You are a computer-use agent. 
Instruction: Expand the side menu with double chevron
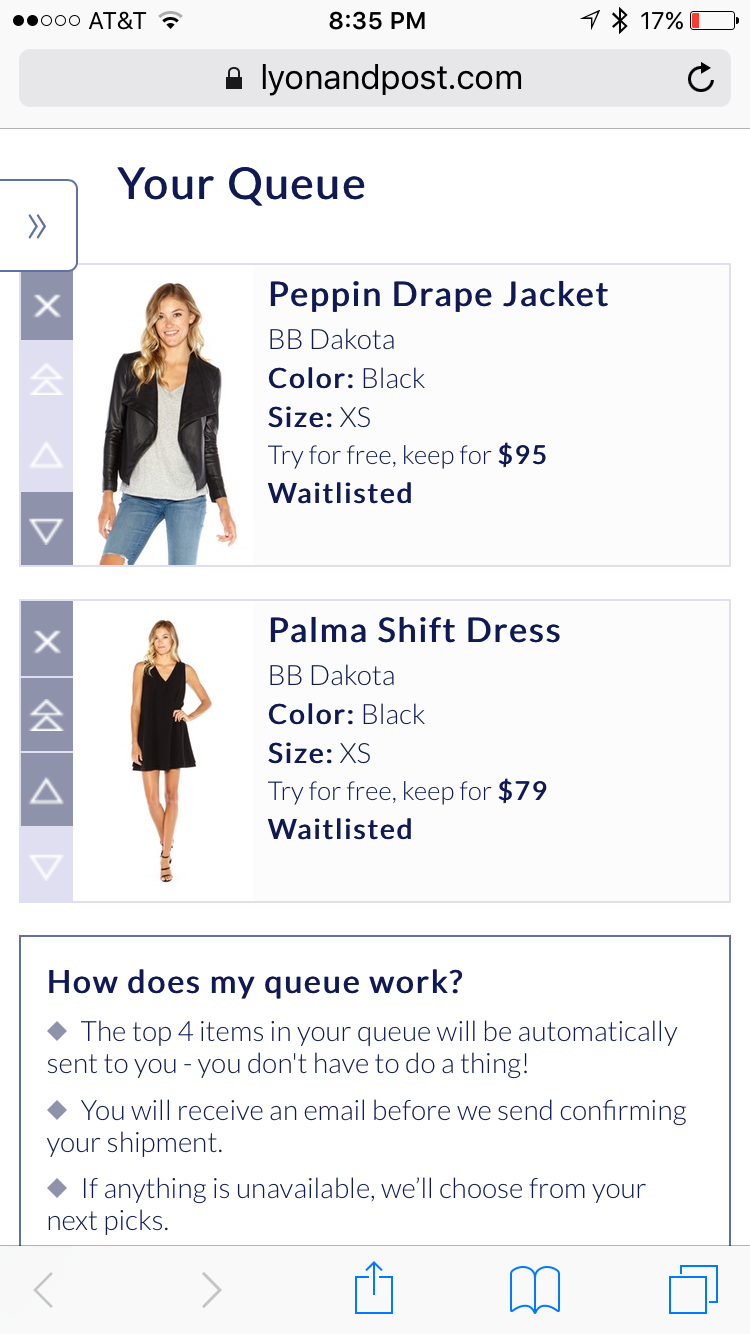tap(38, 226)
